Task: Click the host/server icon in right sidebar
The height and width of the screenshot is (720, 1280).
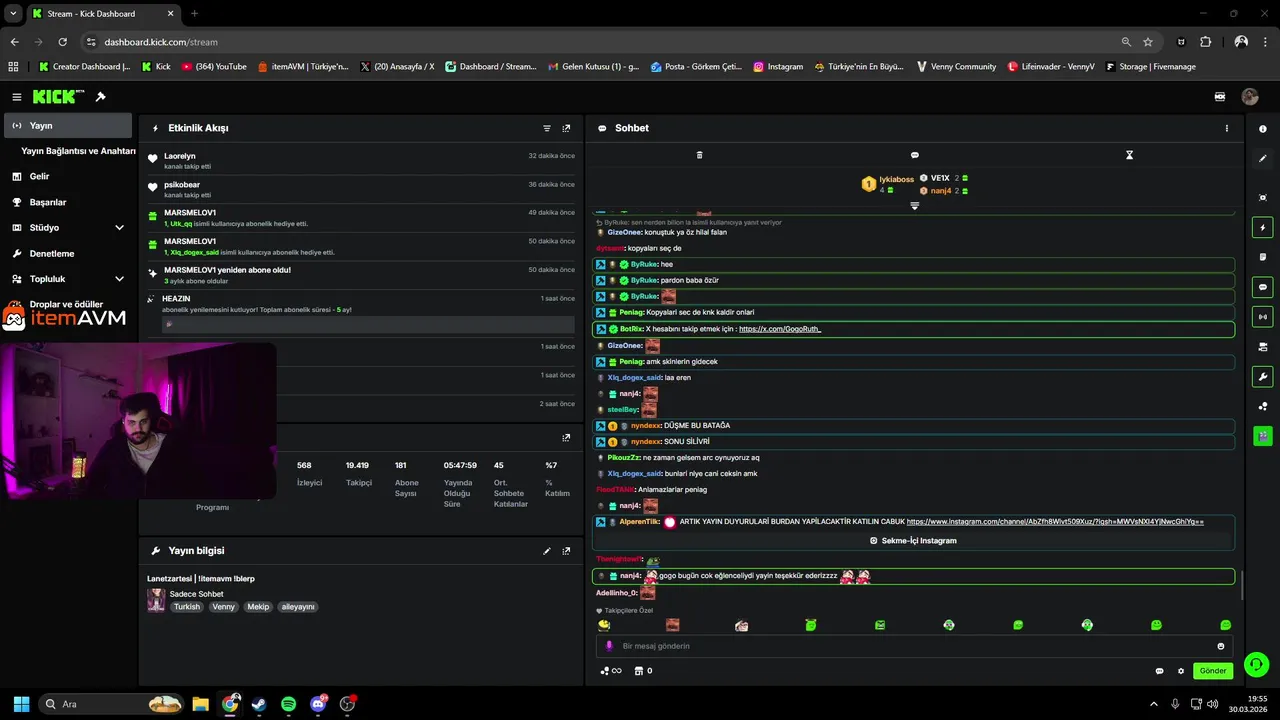Action: tap(1263, 347)
